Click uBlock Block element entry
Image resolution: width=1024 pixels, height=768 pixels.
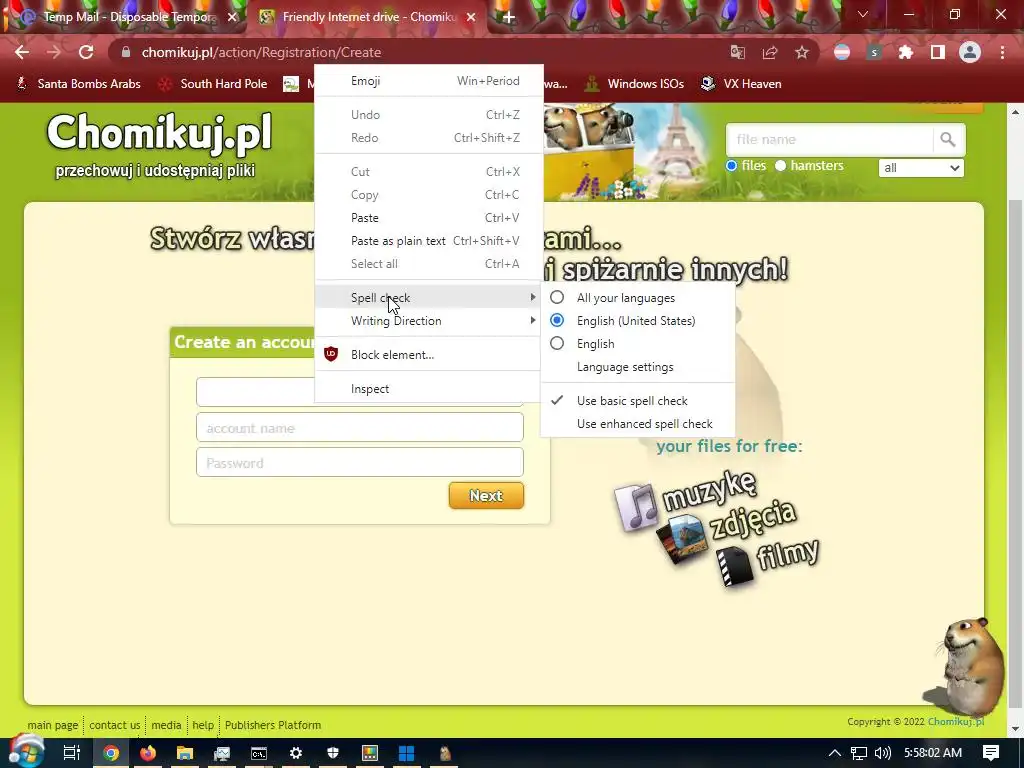click(428, 355)
